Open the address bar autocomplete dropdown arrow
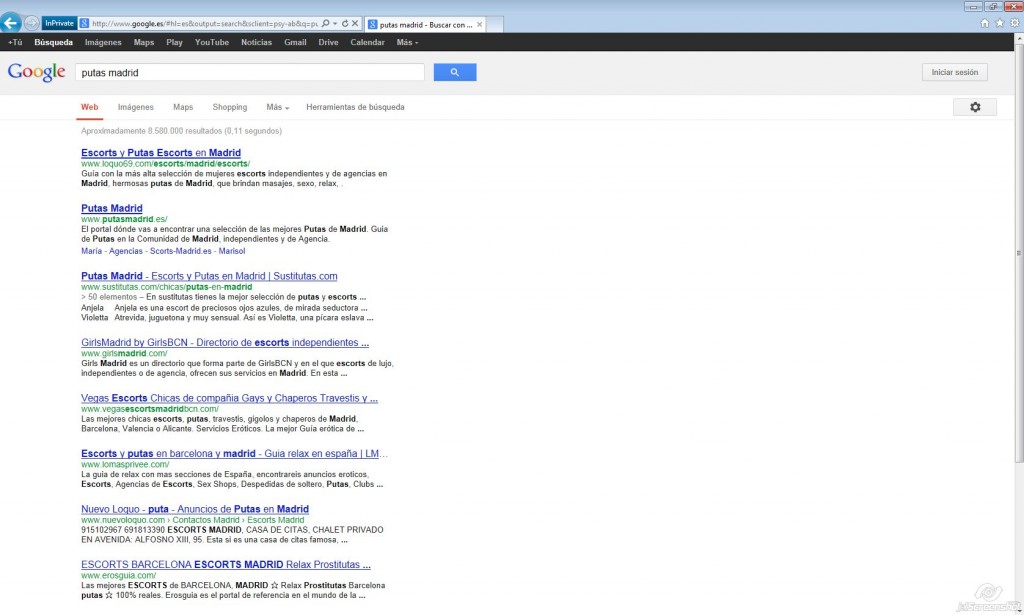The height and width of the screenshot is (615, 1024). [335, 24]
